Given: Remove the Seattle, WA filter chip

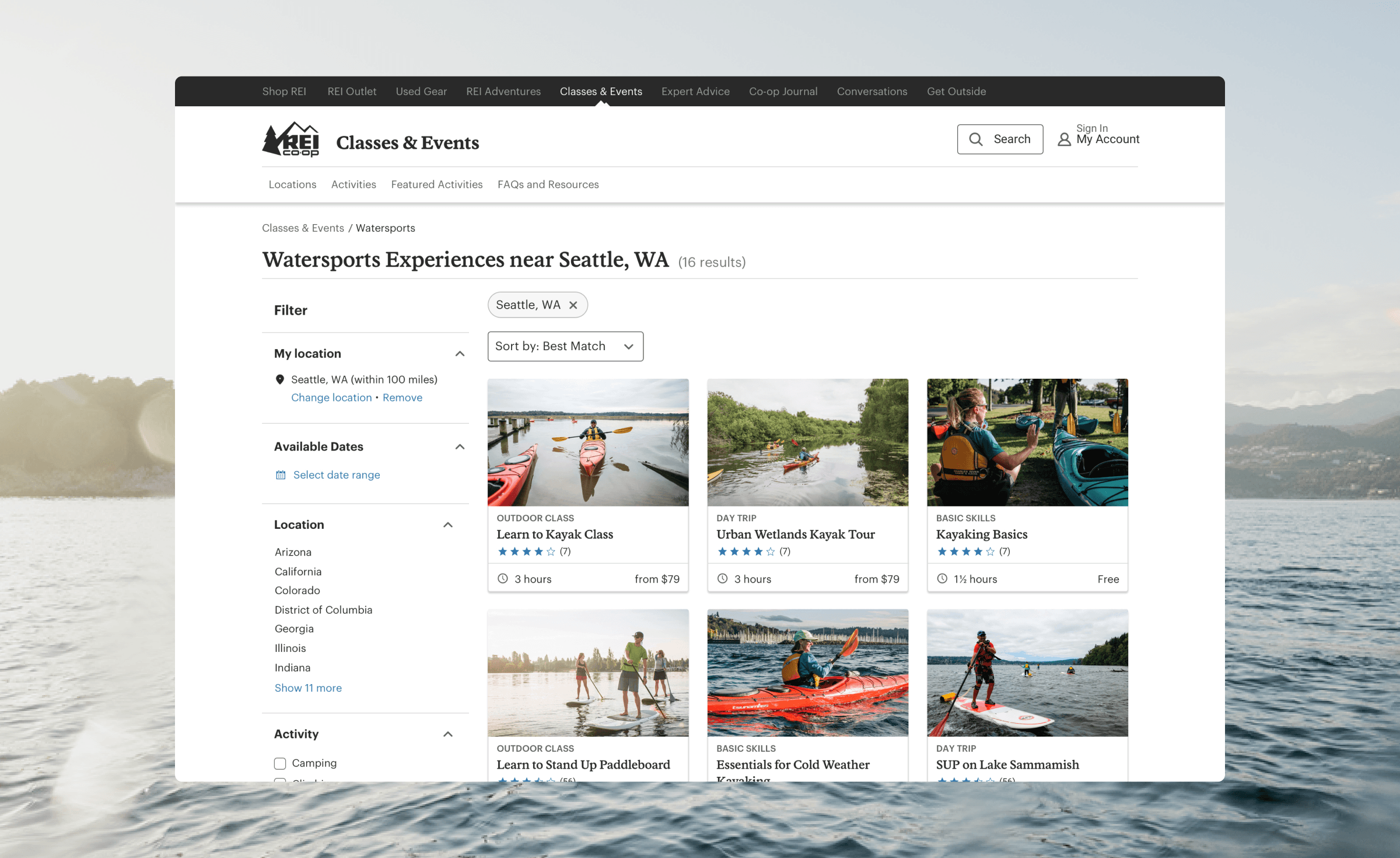Looking at the screenshot, I should point(573,305).
